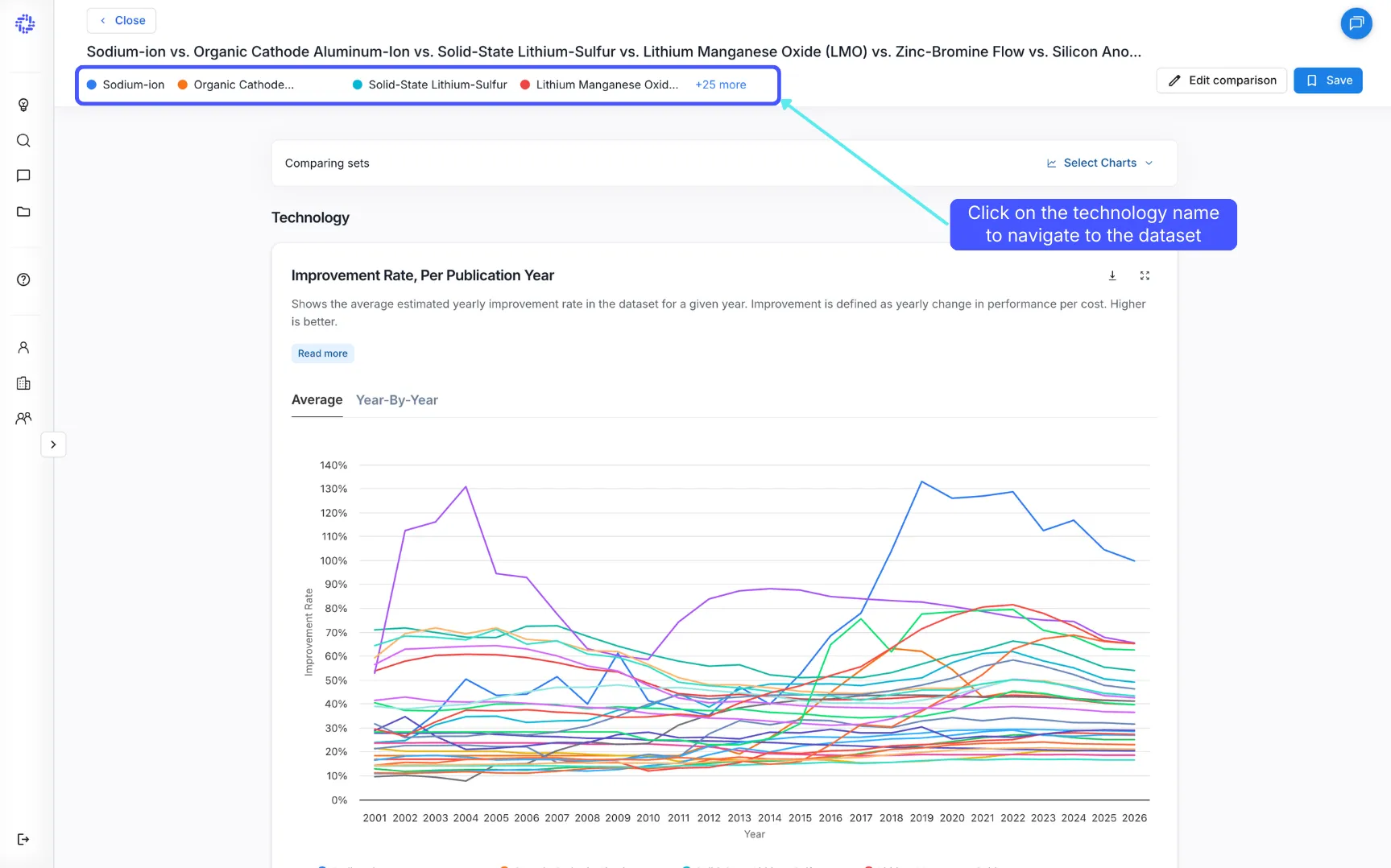
Task: Open the single user profile icon
Action: (x=23, y=347)
